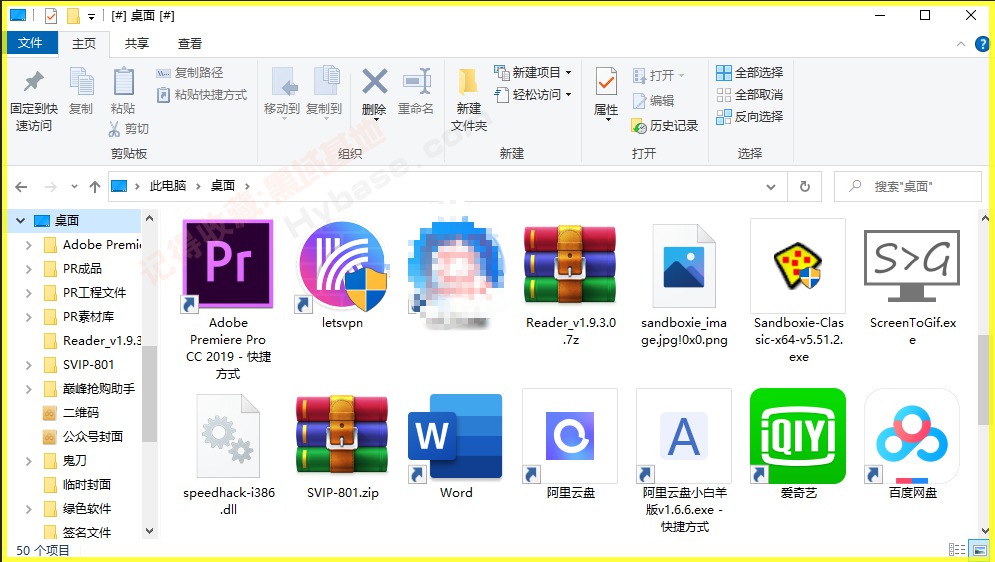Expand the PR工程文件 folder node
The image size is (995, 562).
[x=29, y=293]
